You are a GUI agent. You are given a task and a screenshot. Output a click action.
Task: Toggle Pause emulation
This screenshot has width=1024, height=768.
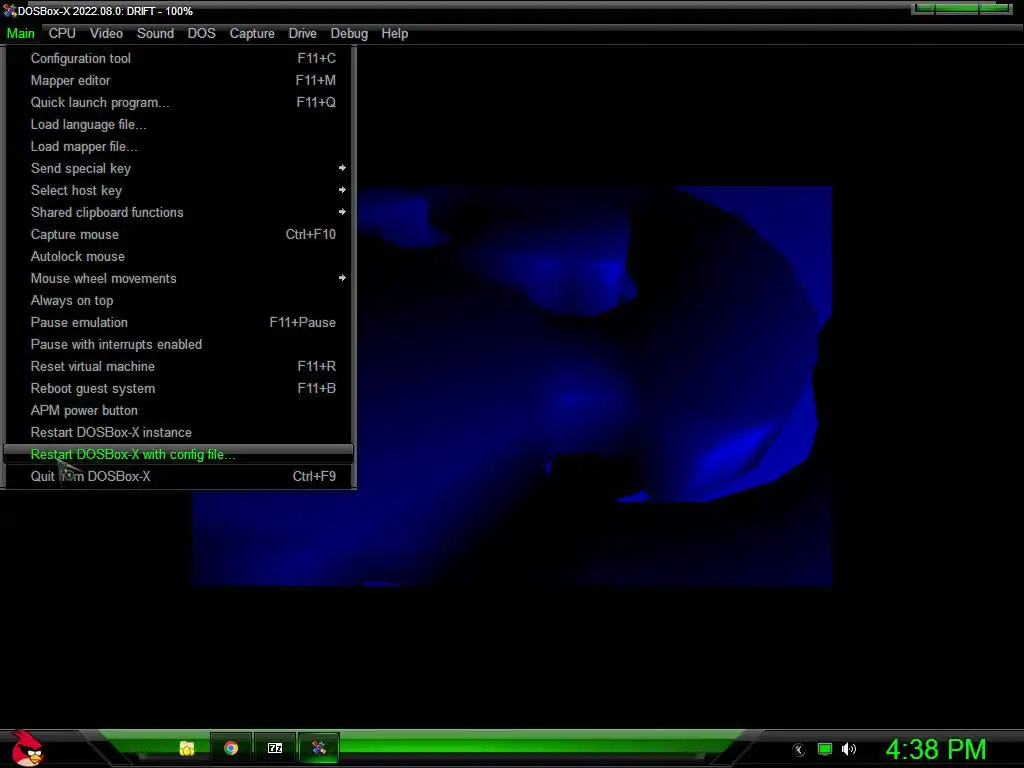(178, 322)
